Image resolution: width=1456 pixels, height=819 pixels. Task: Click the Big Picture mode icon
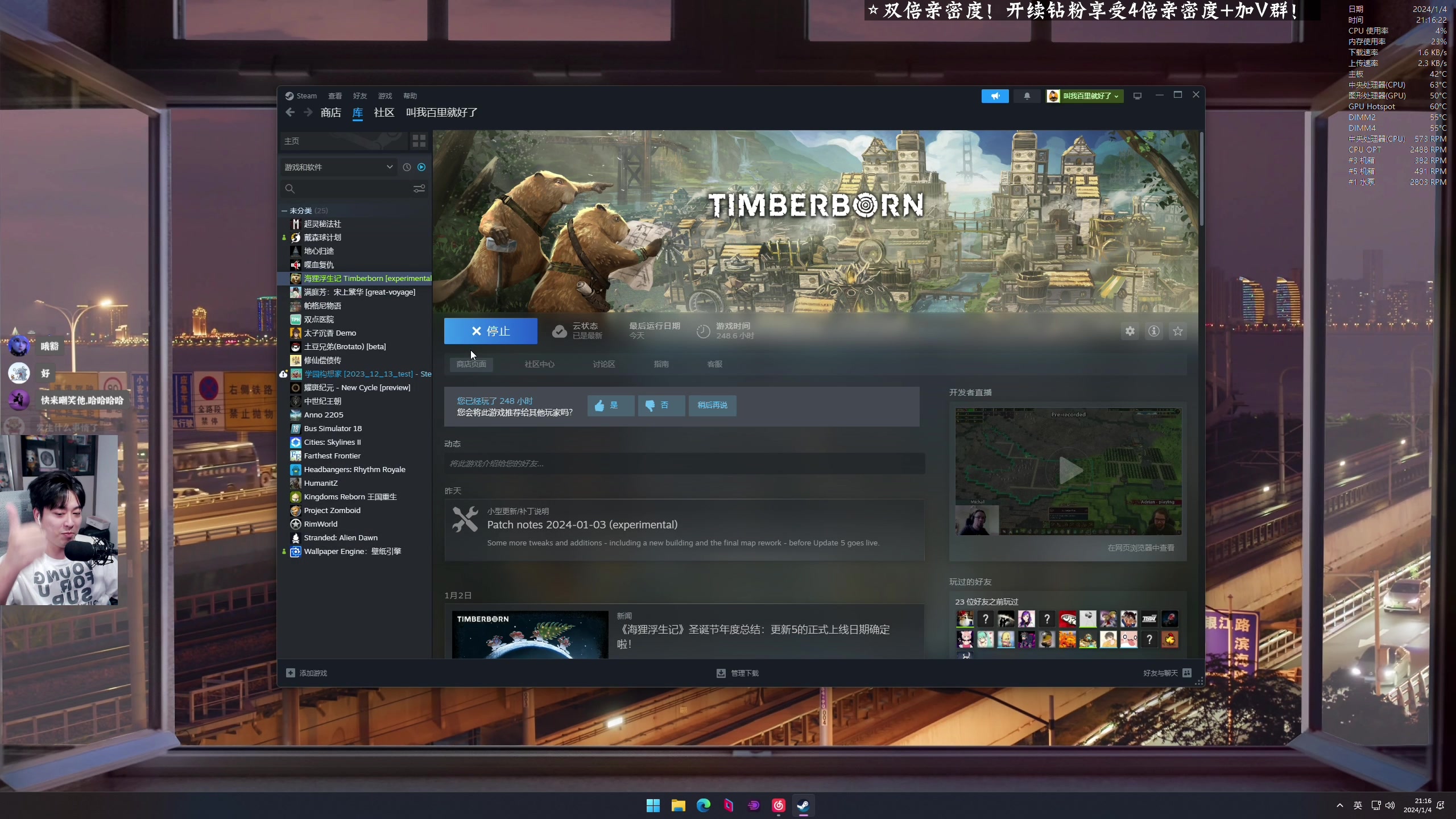1137,96
